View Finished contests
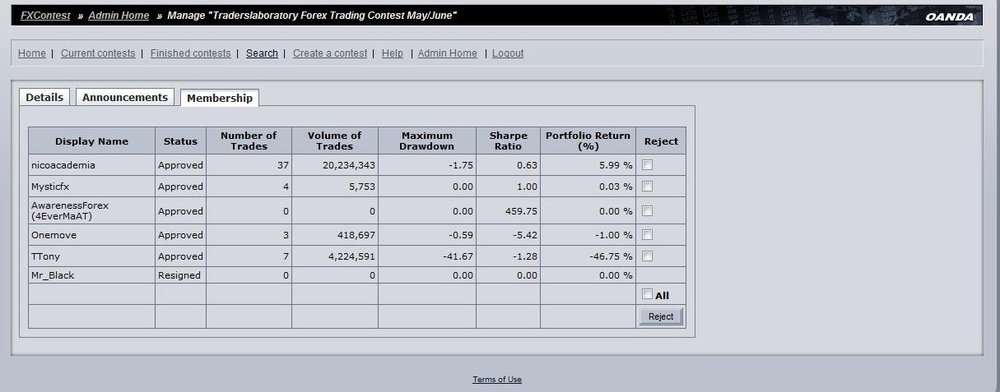1000x392 pixels. pos(191,54)
